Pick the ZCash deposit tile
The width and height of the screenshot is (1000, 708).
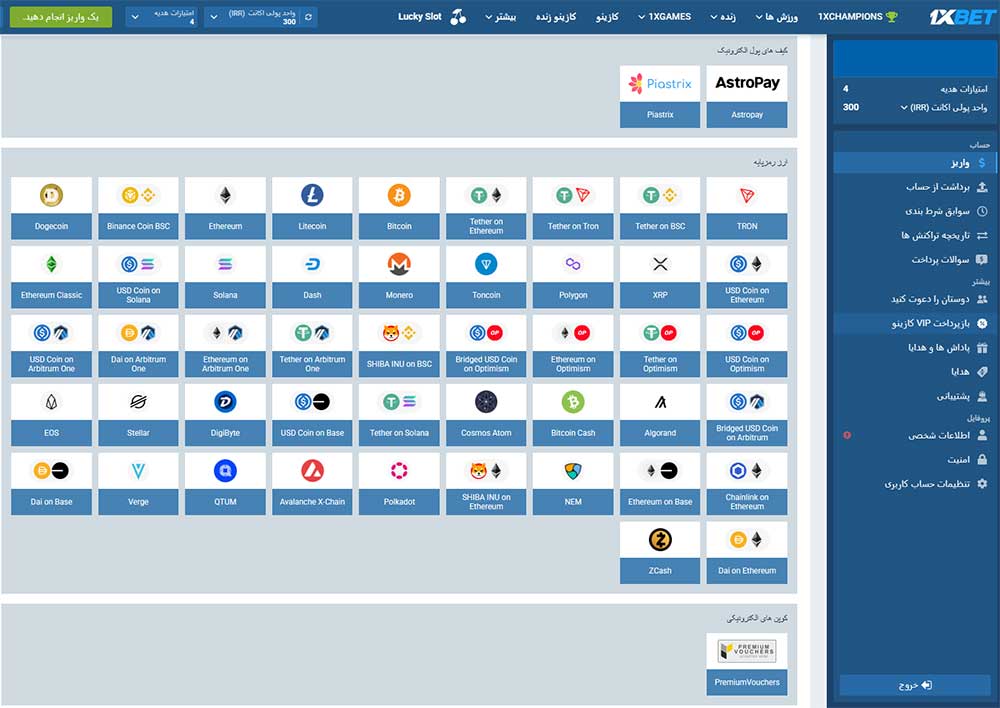point(660,552)
